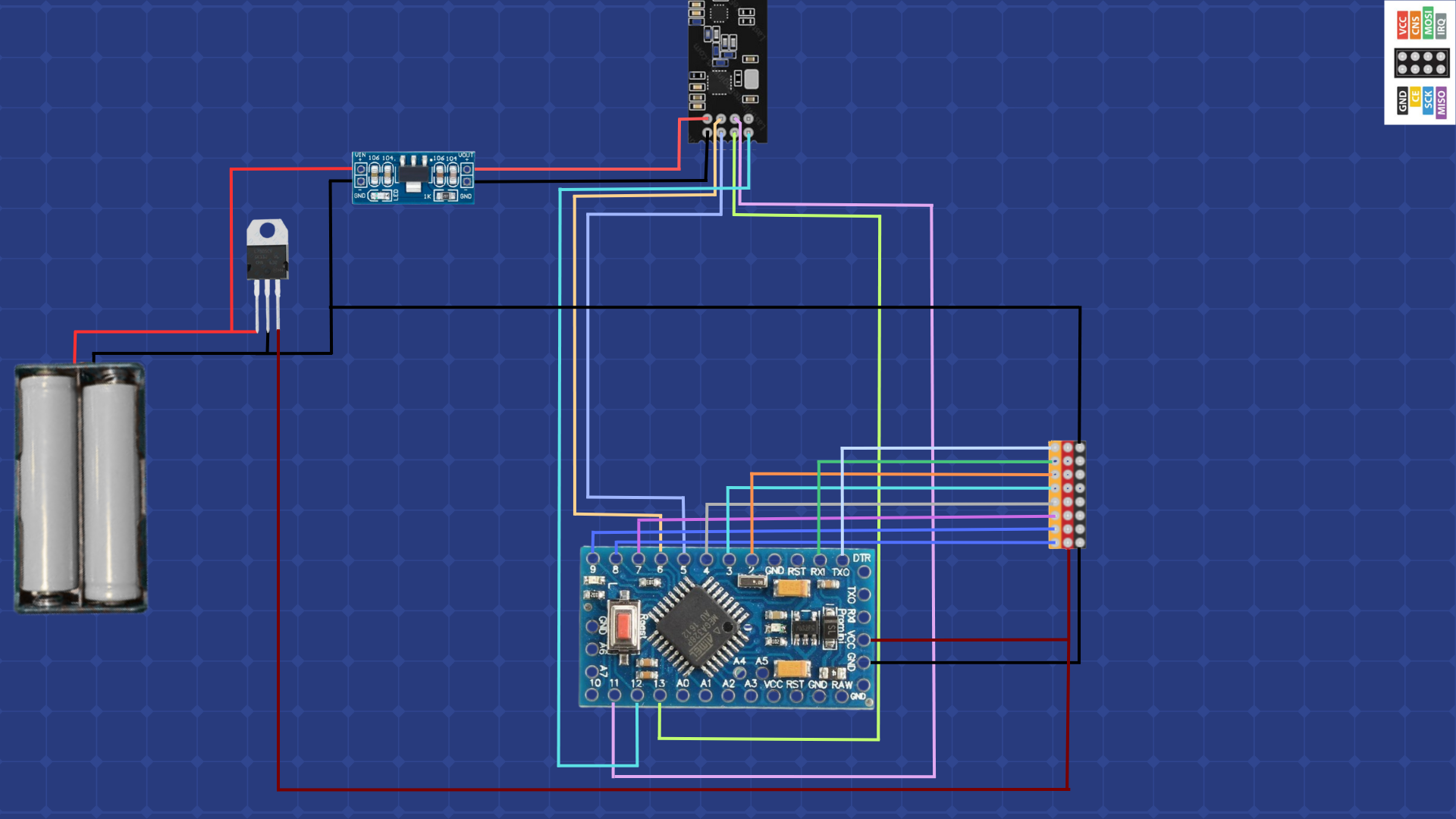Click the blue AMS1117 regulator module

[413, 177]
